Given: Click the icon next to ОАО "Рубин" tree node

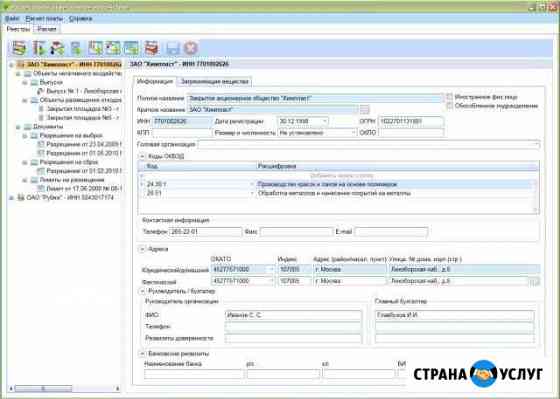Looking at the screenshot, I should point(21,198).
